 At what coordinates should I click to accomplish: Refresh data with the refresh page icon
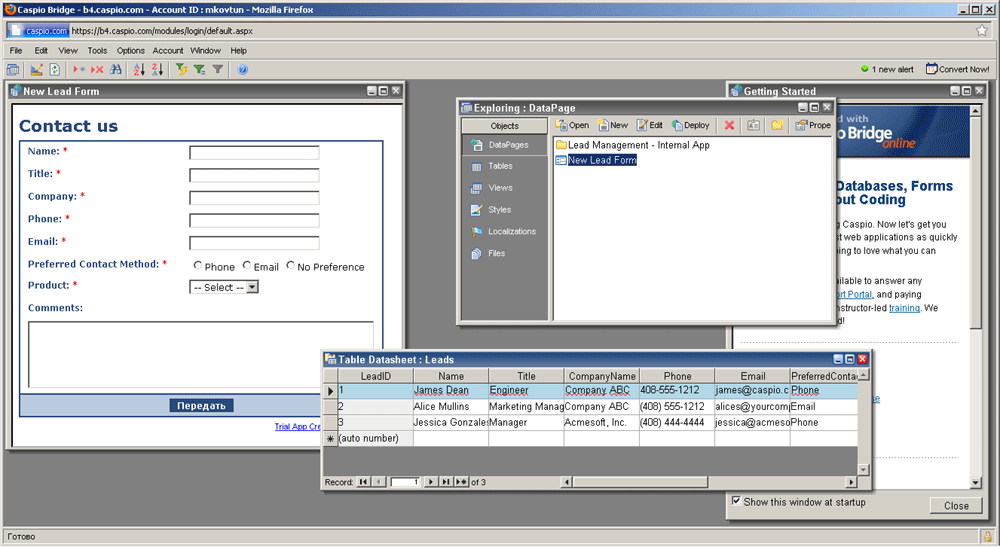[55, 69]
